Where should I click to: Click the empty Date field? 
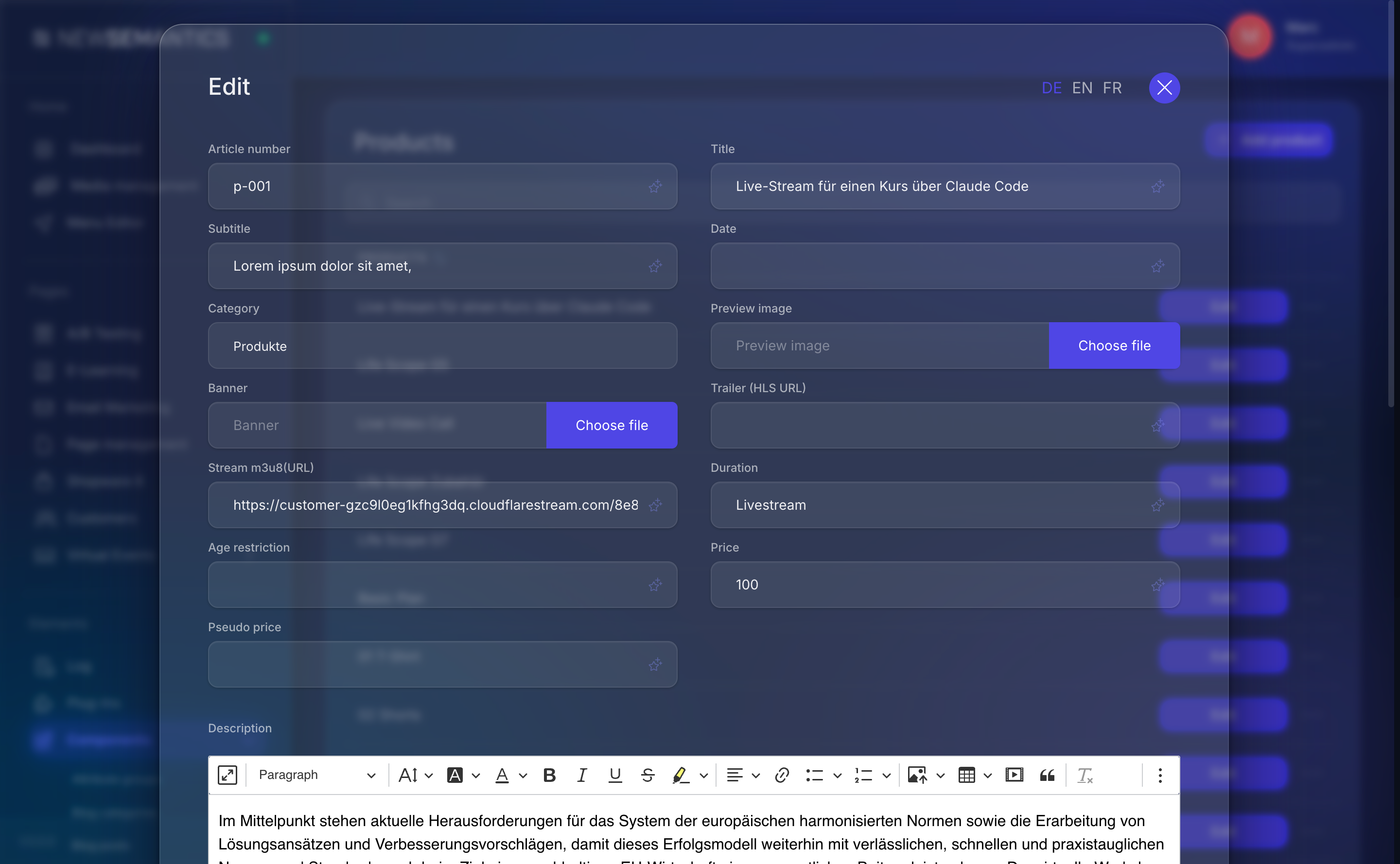(945, 266)
